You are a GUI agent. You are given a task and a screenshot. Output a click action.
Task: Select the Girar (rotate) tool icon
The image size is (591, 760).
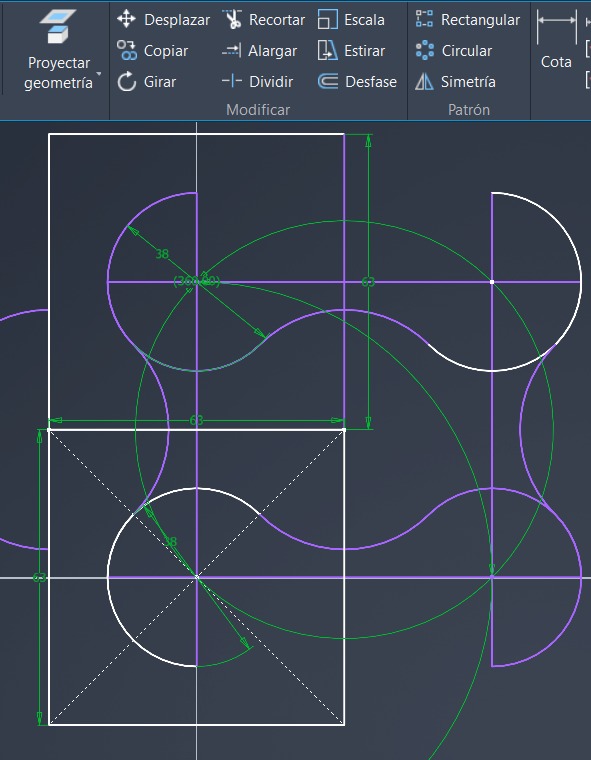click(x=127, y=81)
